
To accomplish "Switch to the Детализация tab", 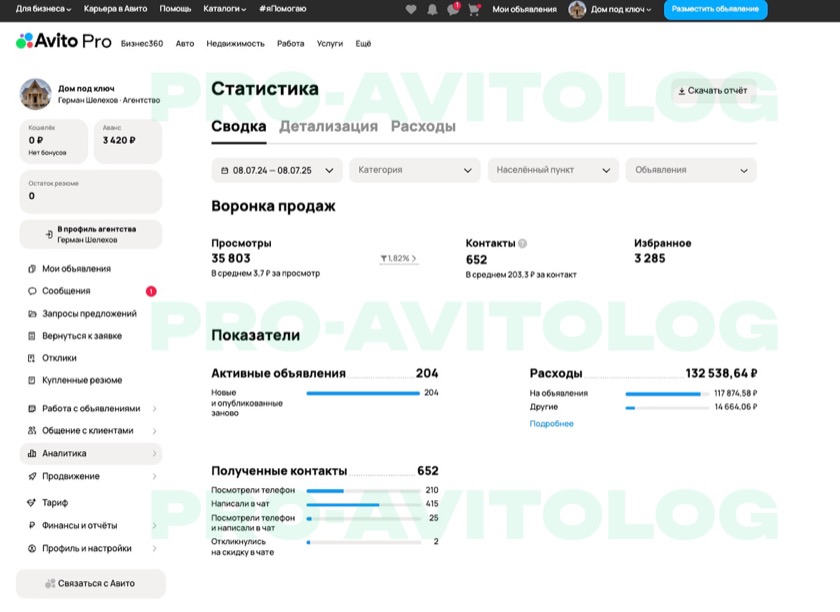I will point(328,126).
